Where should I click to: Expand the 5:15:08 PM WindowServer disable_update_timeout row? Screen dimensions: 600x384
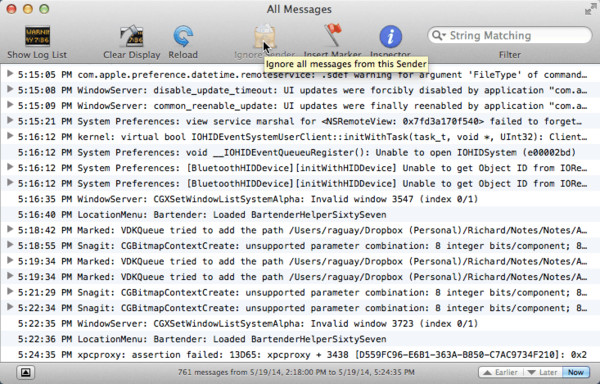point(10,89)
